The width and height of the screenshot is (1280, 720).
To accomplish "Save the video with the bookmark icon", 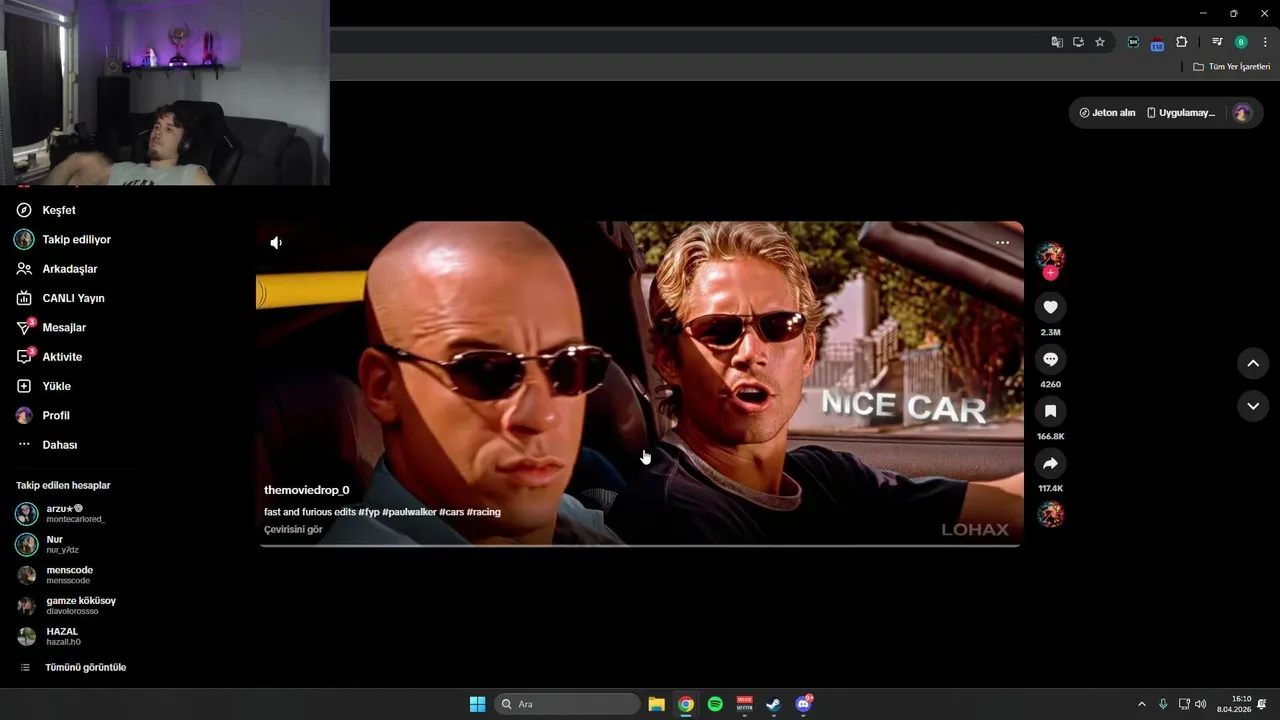I will pyautogui.click(x=1050, y=411).
